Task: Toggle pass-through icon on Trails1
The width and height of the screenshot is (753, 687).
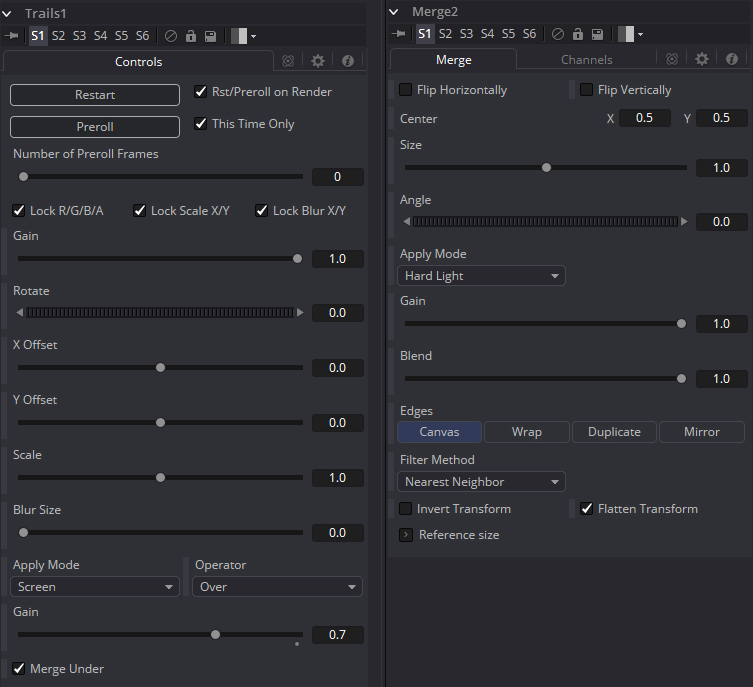Action: pos(170,36)
